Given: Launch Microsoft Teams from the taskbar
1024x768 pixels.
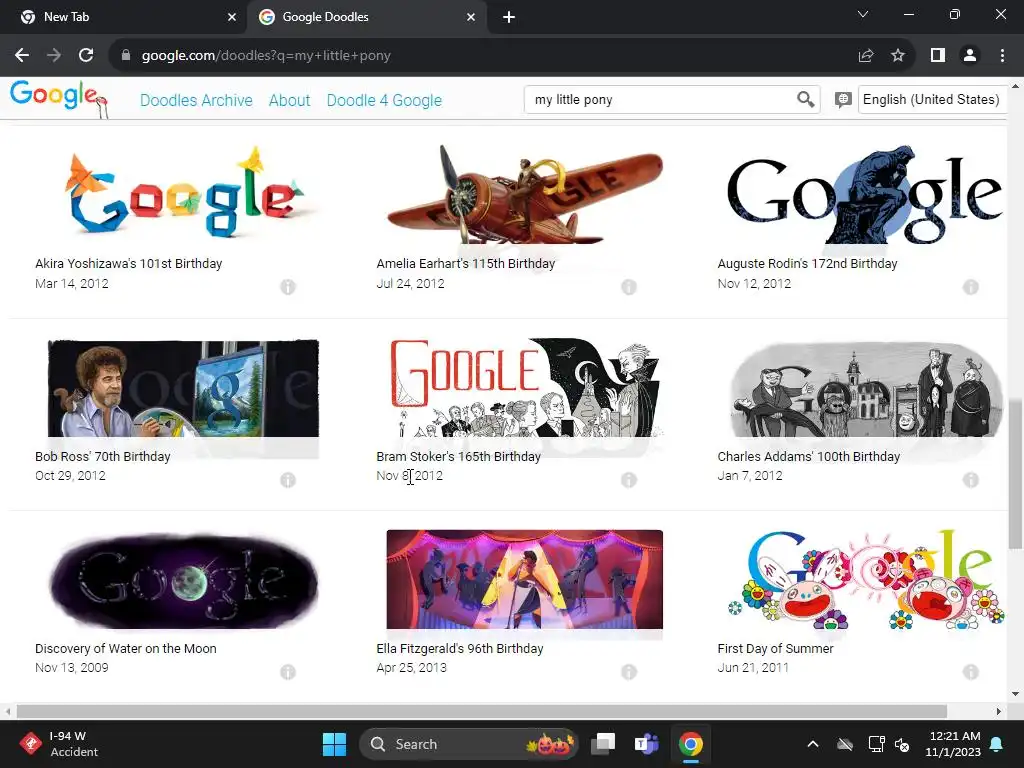Looking at the screenshot, I should pos(647,744).
